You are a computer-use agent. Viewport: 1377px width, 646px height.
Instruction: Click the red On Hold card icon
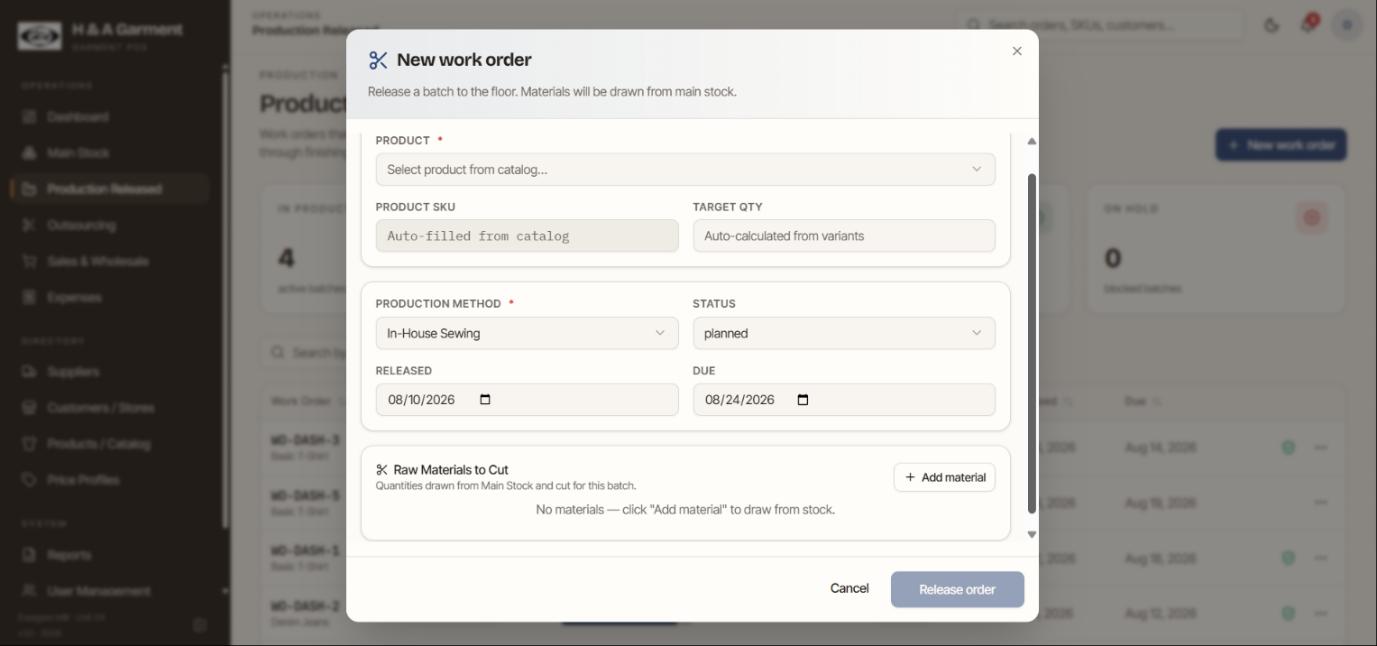1311,217
